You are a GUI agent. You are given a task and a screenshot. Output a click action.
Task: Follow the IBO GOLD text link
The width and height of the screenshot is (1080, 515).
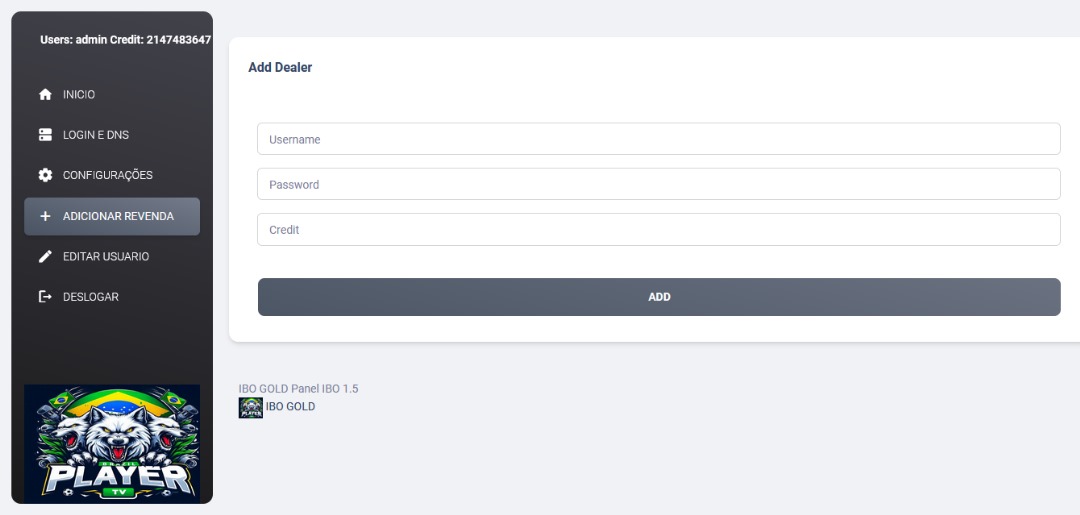(x=290, y=407)
